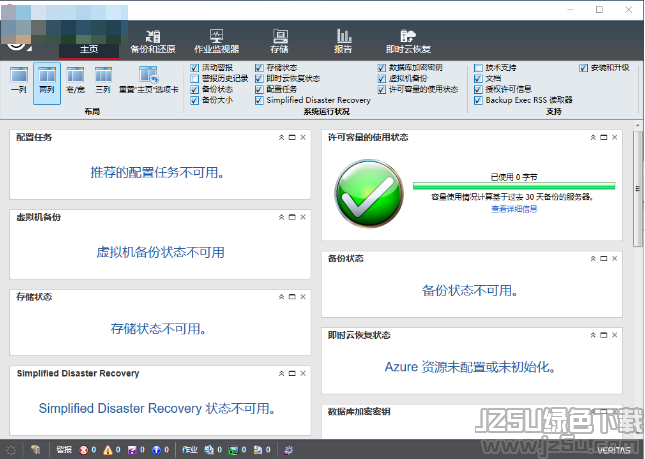This screenshot has width=645, height=459.
Task: Close the 许可容量的使用状态 panel
Action: pos(615,137)
